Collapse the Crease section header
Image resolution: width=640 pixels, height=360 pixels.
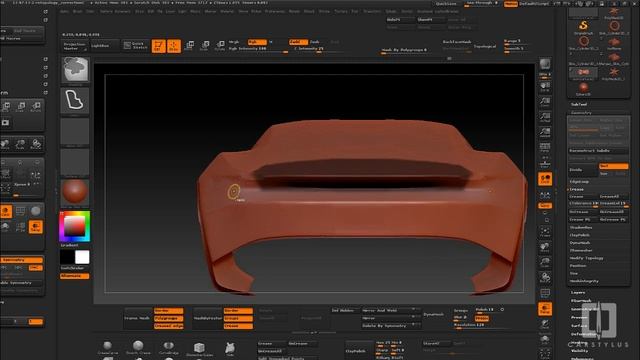coord(577,189)
